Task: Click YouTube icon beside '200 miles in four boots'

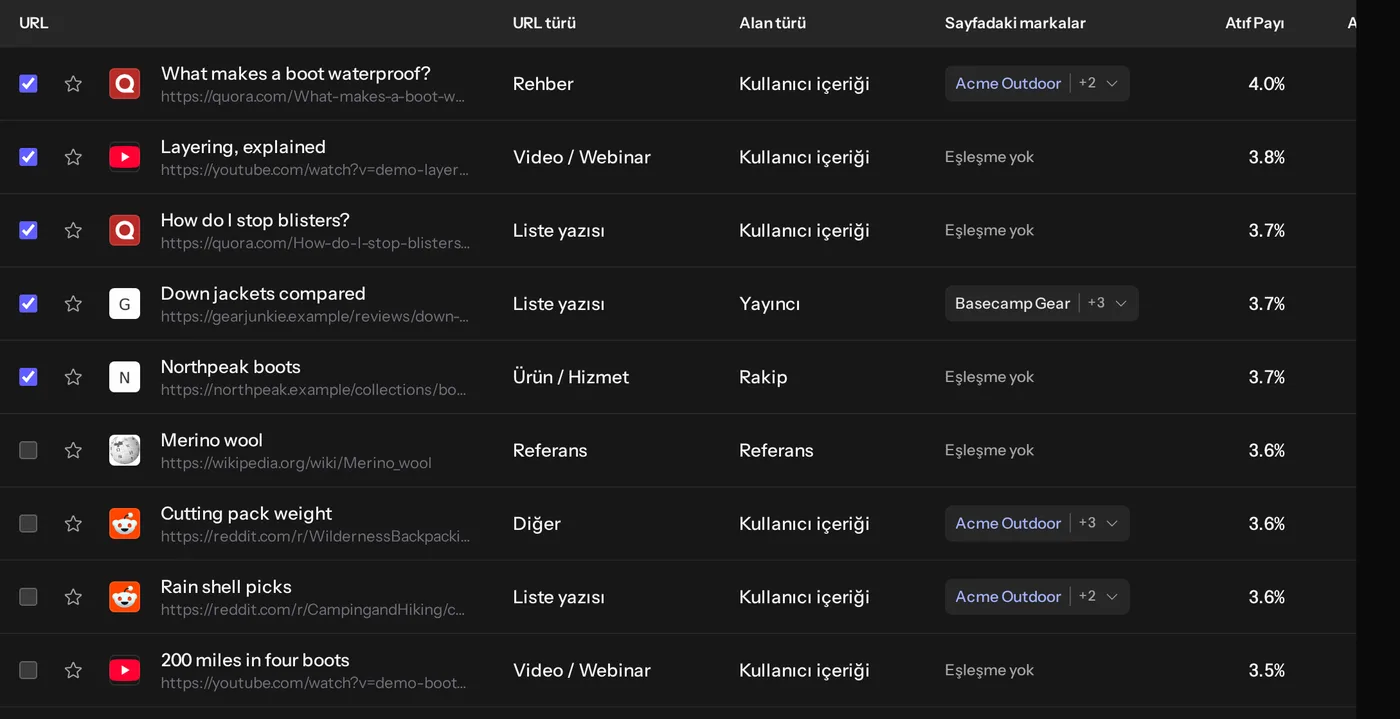Action: pos(125,670)
